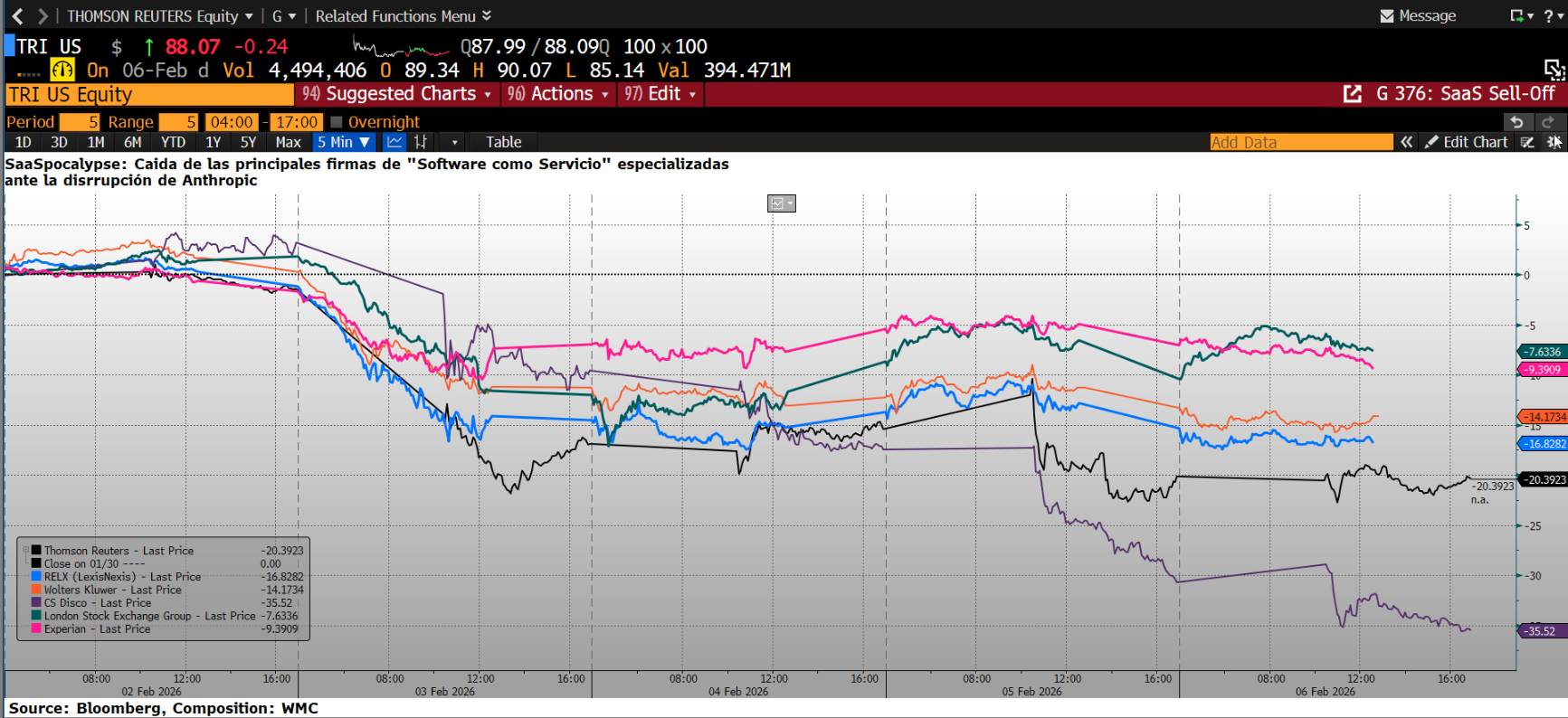This screenshot has width=1568, height=718.
Task: Click G 376: SaaS Sell-Off title
Action: 1465,94
